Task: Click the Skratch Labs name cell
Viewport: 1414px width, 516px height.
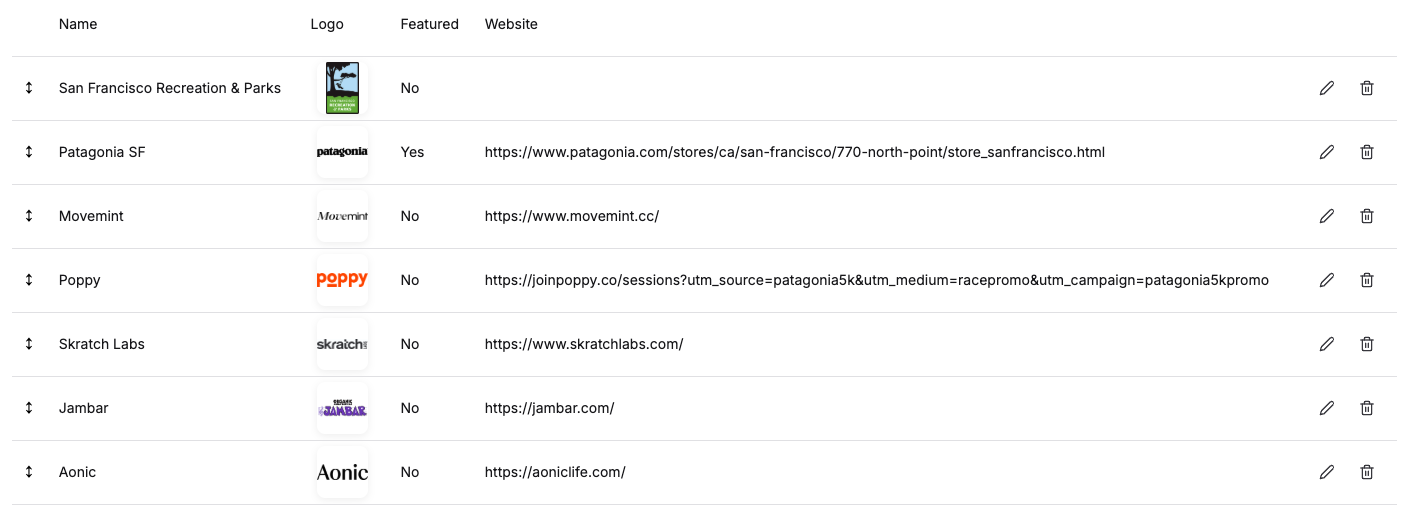Action: point(102,344)
